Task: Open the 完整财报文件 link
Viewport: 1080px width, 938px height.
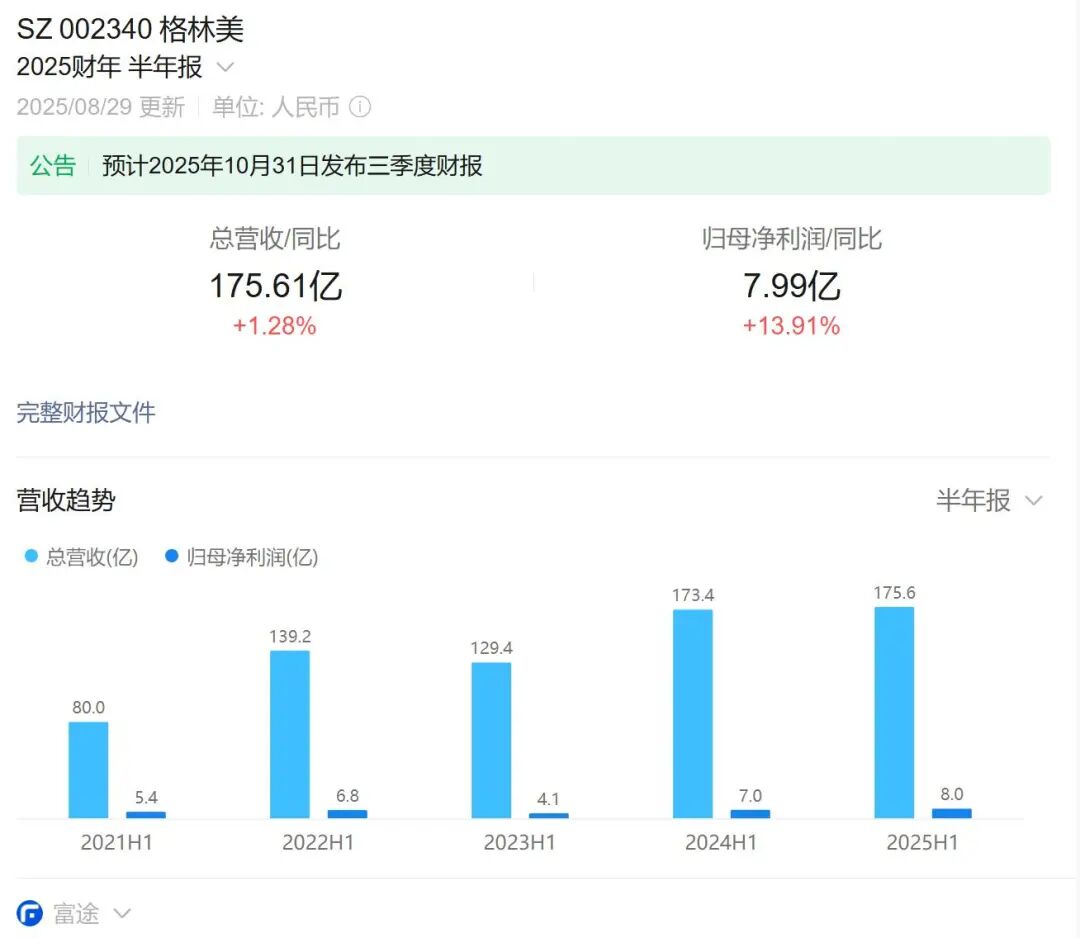Action: 86,413
